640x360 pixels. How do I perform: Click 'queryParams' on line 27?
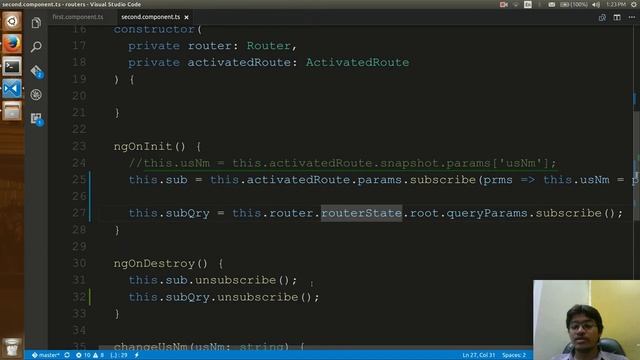(x=487, y=213)
